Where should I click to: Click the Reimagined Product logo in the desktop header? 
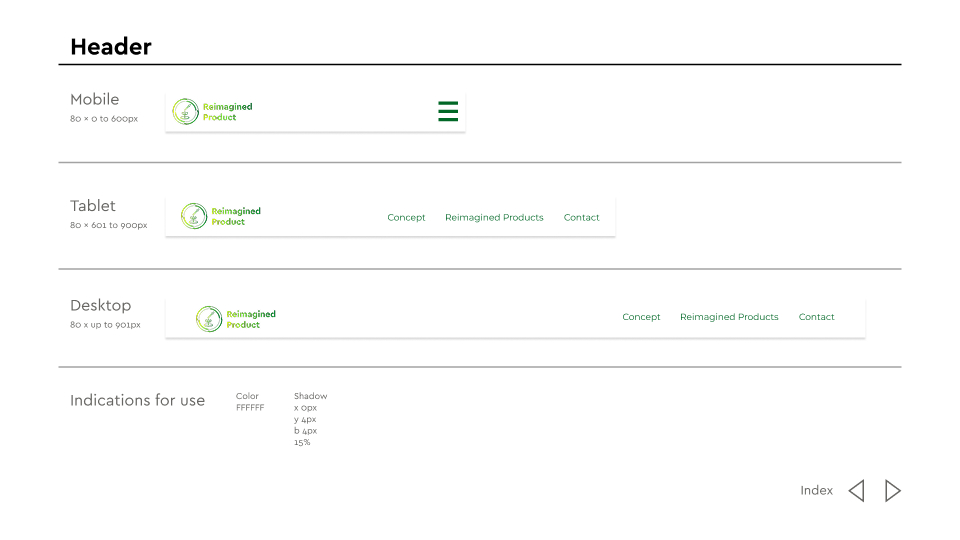click(x=236, y=319)
